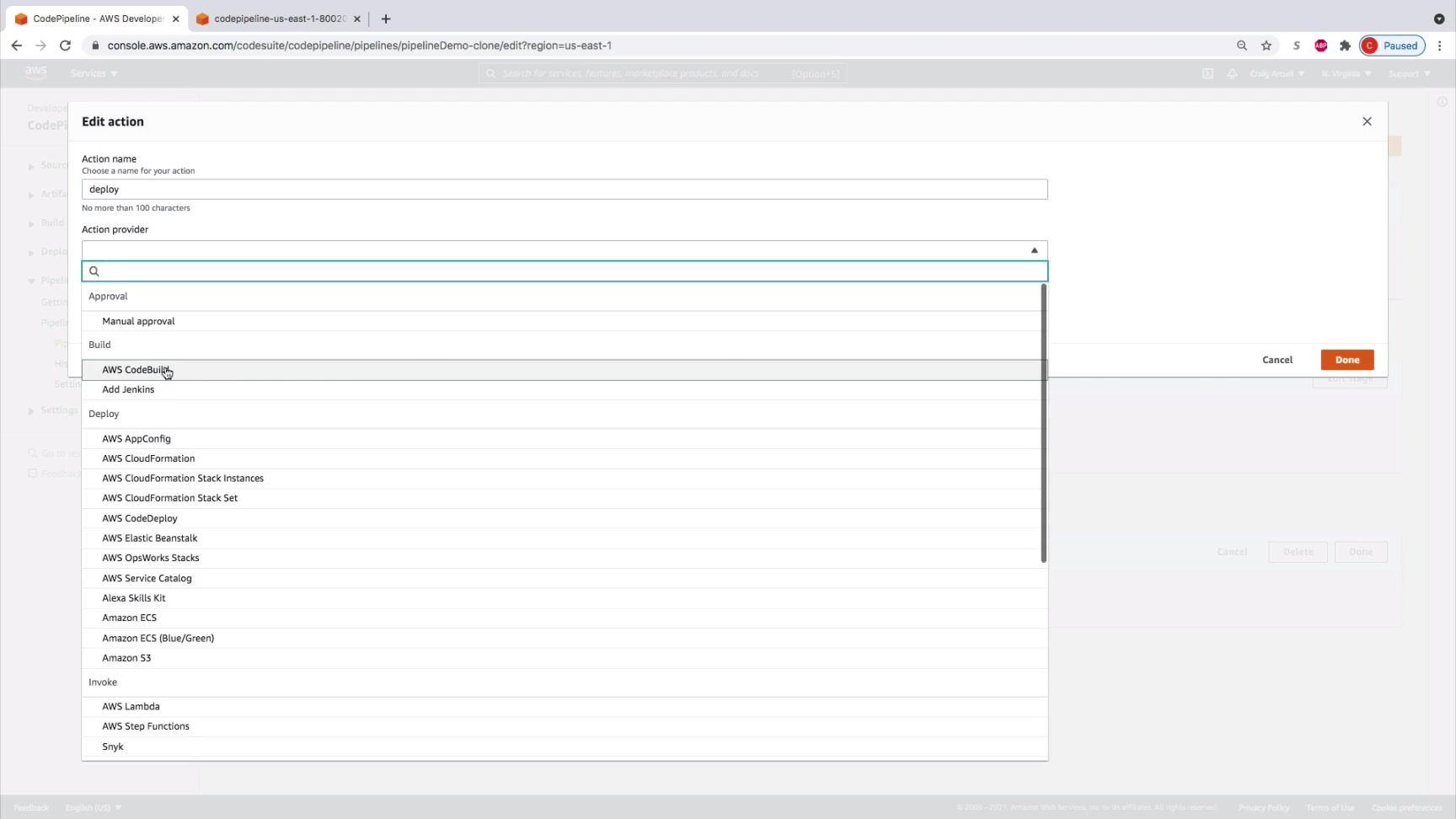Pick AWS Elastic Beanstalk option
This screenshot has width=1456, height=819.
pyautogui.click(x=565, y=538)
